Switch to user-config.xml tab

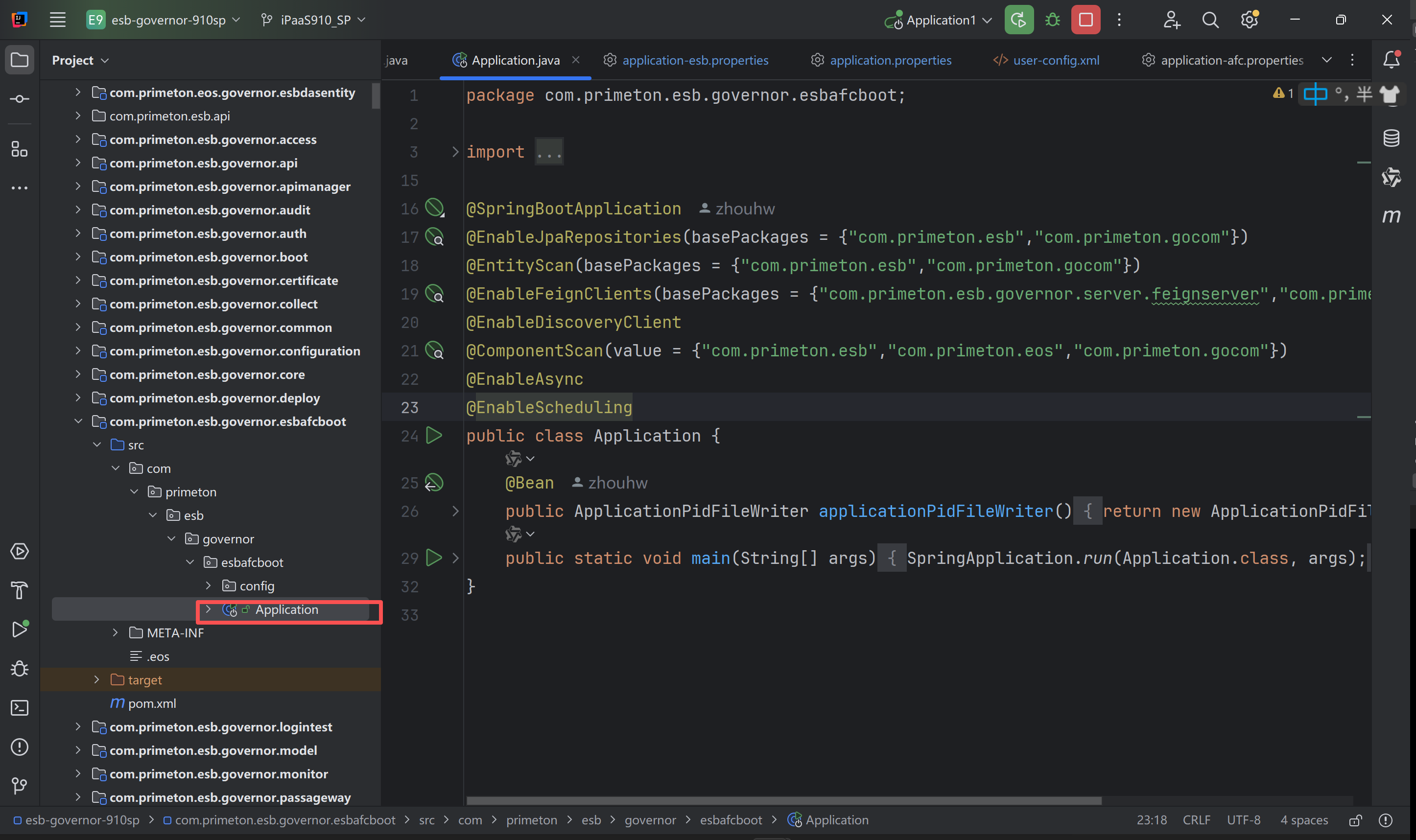click(x=1055, y=60)
